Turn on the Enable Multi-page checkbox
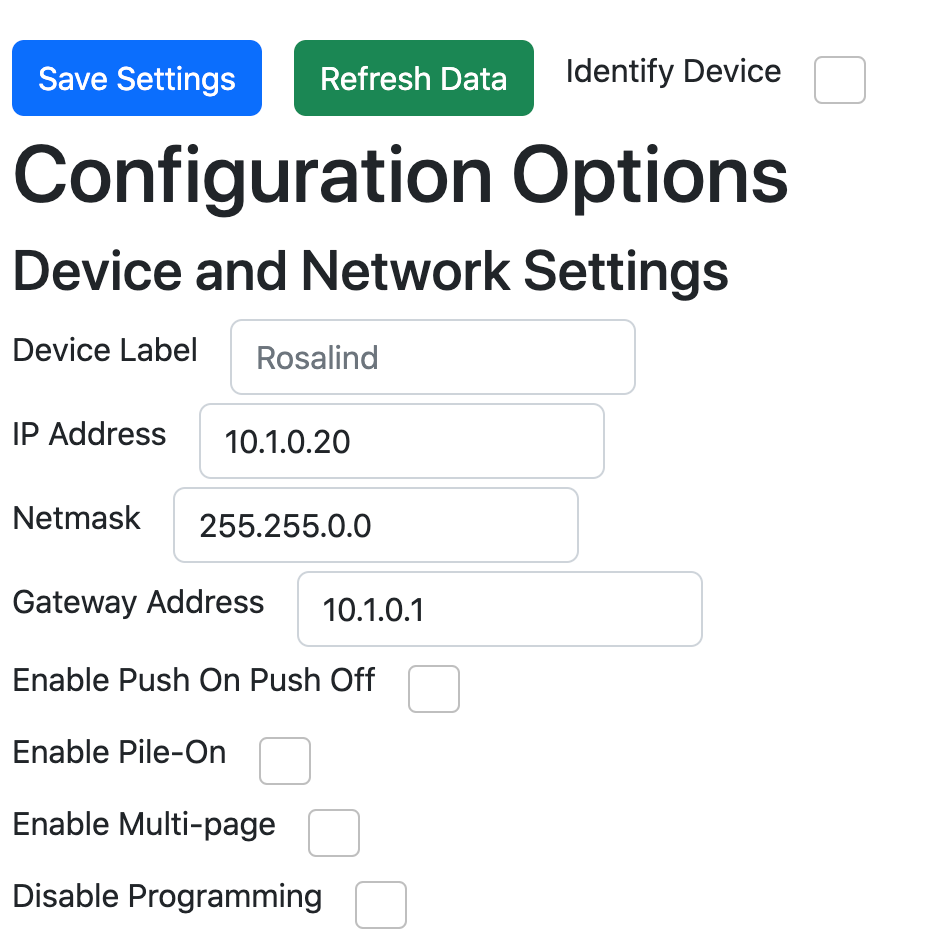The height and width of the screenshot is (944, 942). click(x=334, y=833)
